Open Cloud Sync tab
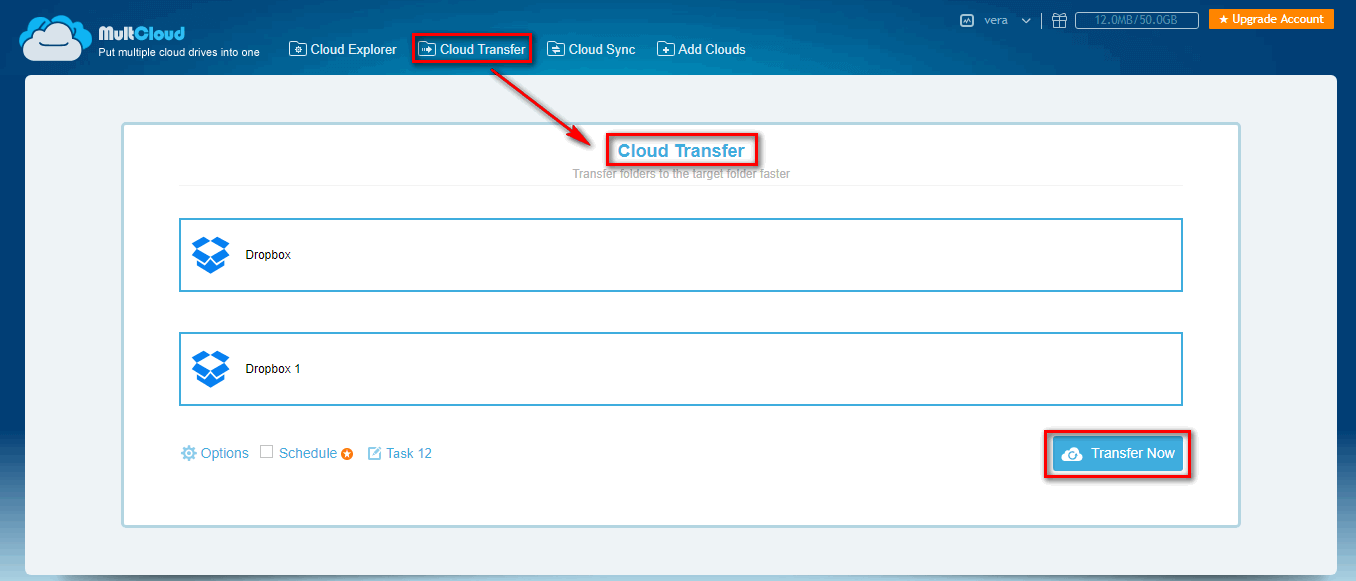Viewport: 1356px width, 581px height. pos(591,49)
